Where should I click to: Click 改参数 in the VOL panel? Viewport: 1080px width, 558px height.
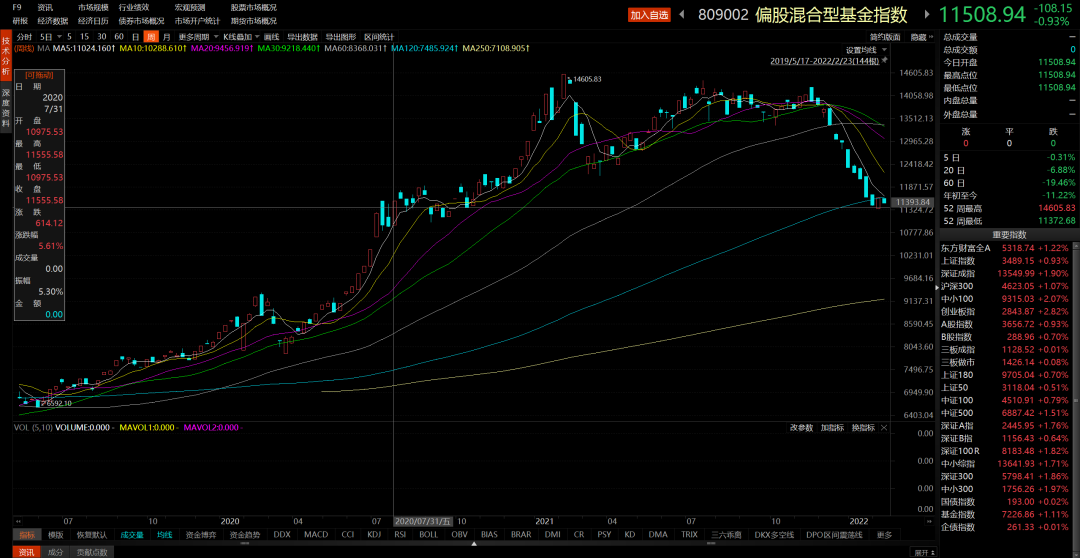[801, 428]
